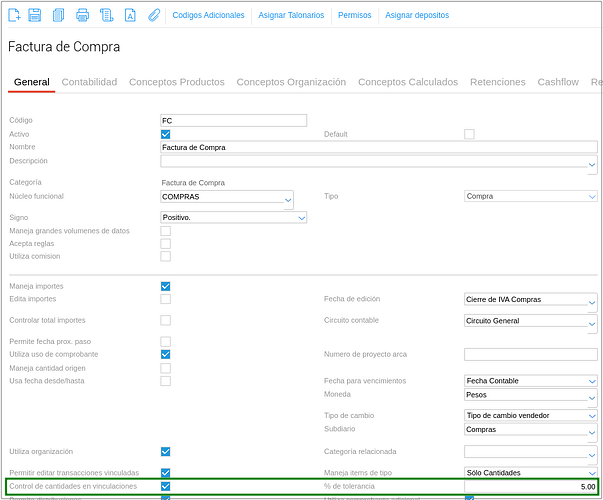Image resolution: width=603 pixels, height=500 pixels.
Task: Open the Núcleo funcional COMPRAS dropdown
Action: point(288,199)
